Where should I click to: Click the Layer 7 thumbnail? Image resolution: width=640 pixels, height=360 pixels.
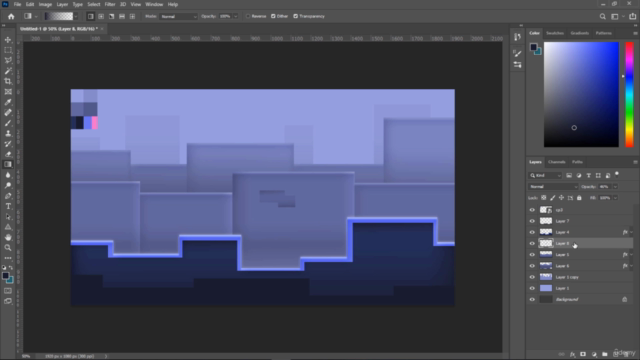[x=546, y=221]
